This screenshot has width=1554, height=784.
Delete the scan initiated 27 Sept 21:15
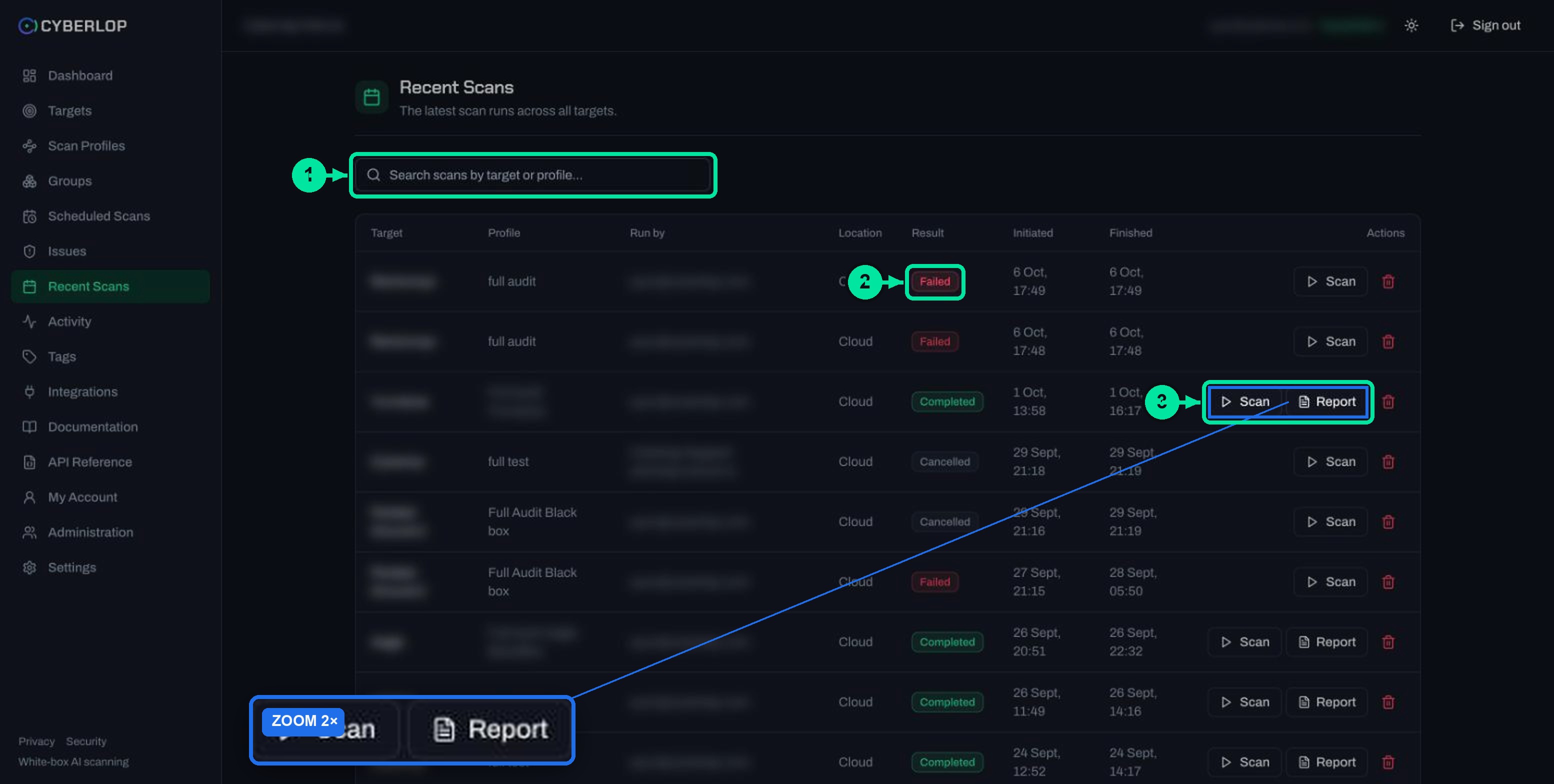pyautogui.click(x=1388, y=582)
